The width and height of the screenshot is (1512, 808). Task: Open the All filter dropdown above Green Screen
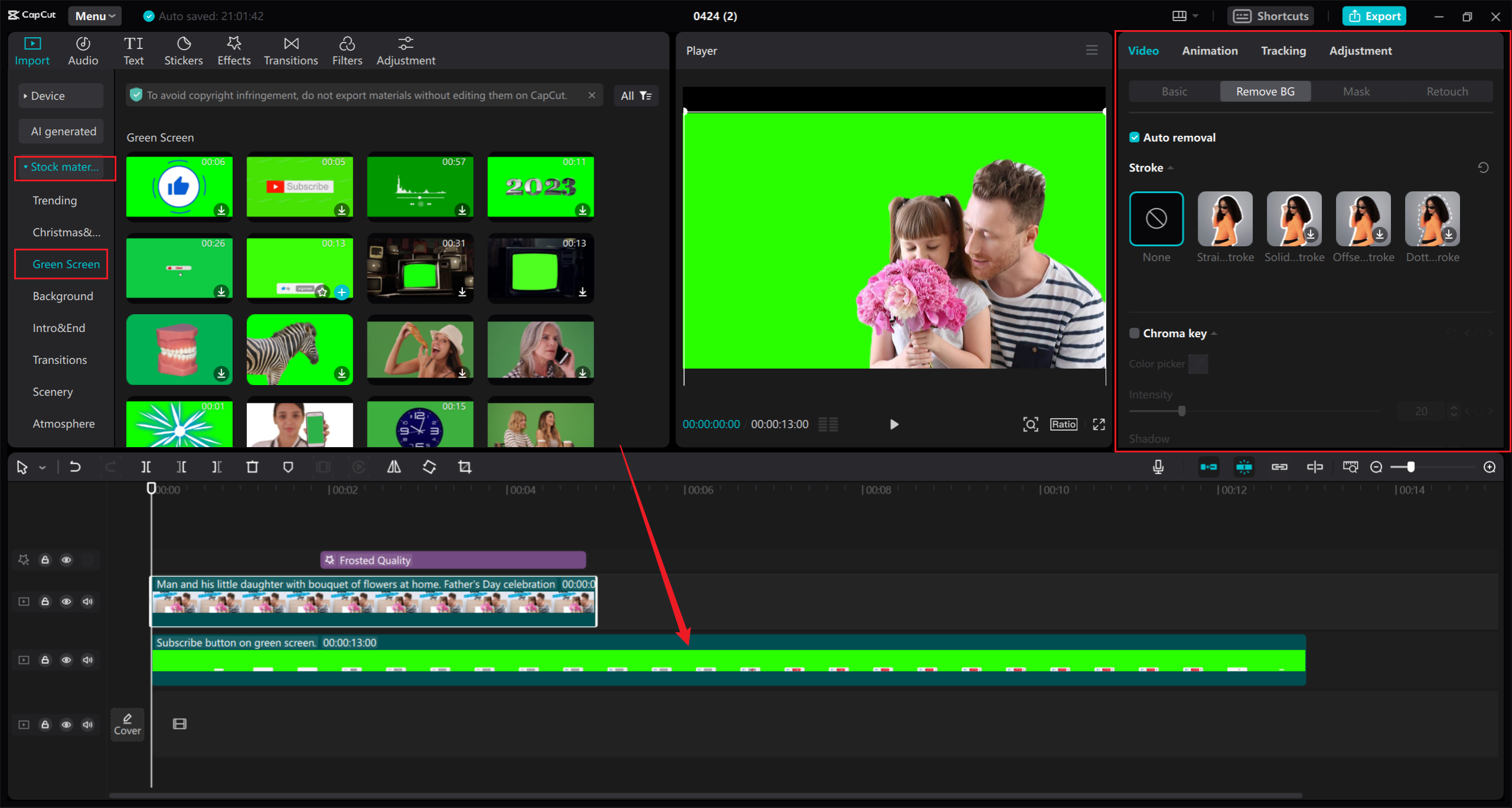tap(636, 95)
